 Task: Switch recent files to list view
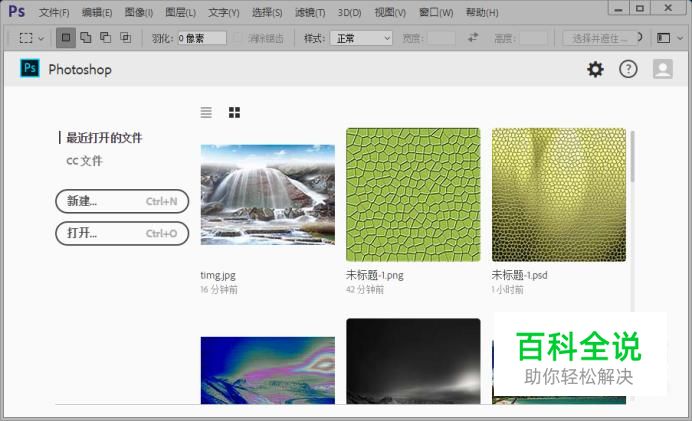coord(206,113)
